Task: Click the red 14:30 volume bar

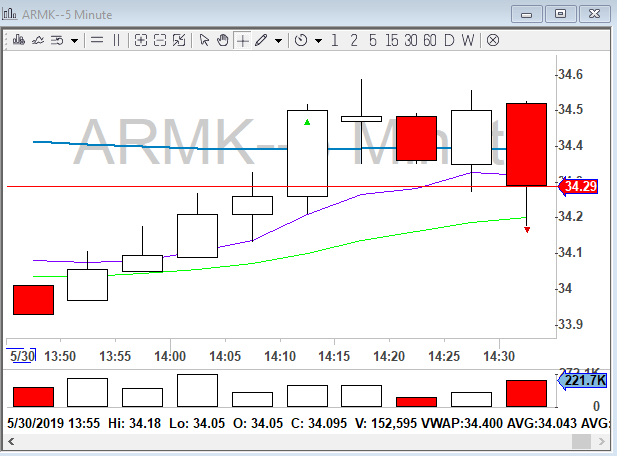Action: coord(526,393)
